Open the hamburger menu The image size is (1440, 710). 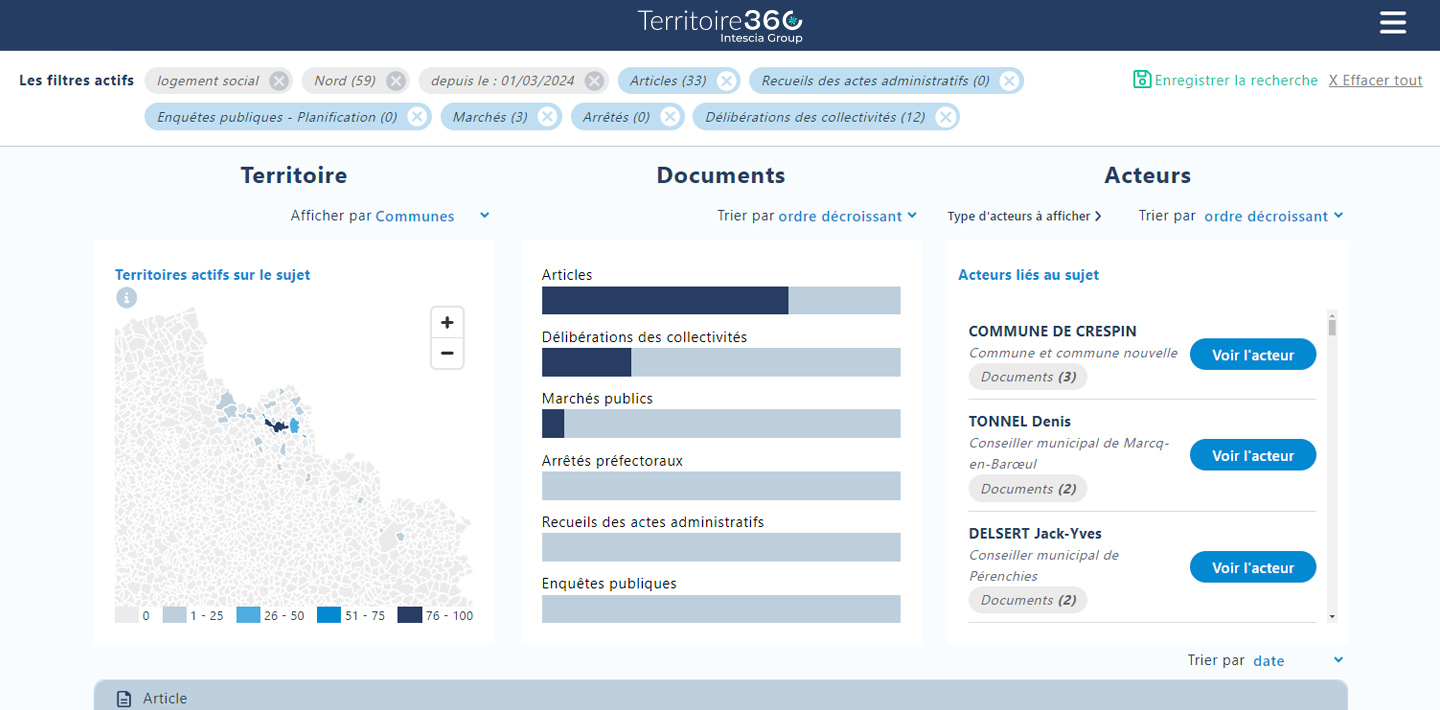tap(1392, 23)
